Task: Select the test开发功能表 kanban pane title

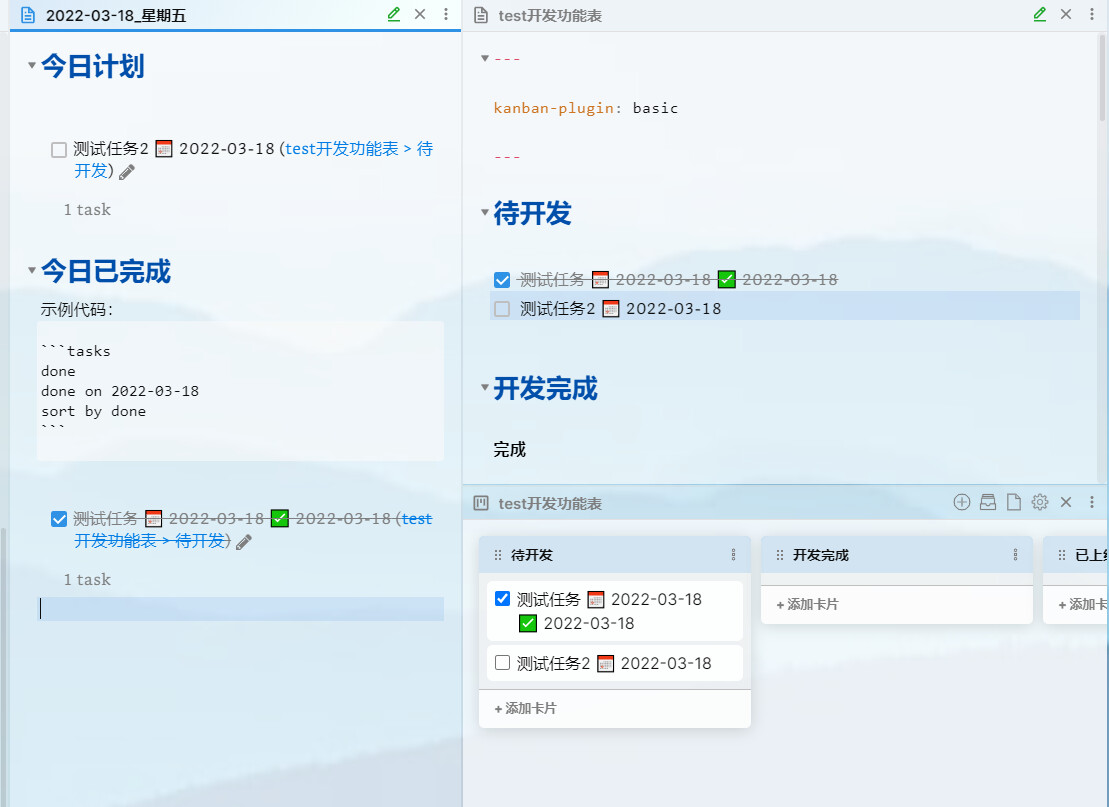Action: (x=550, y=504)
